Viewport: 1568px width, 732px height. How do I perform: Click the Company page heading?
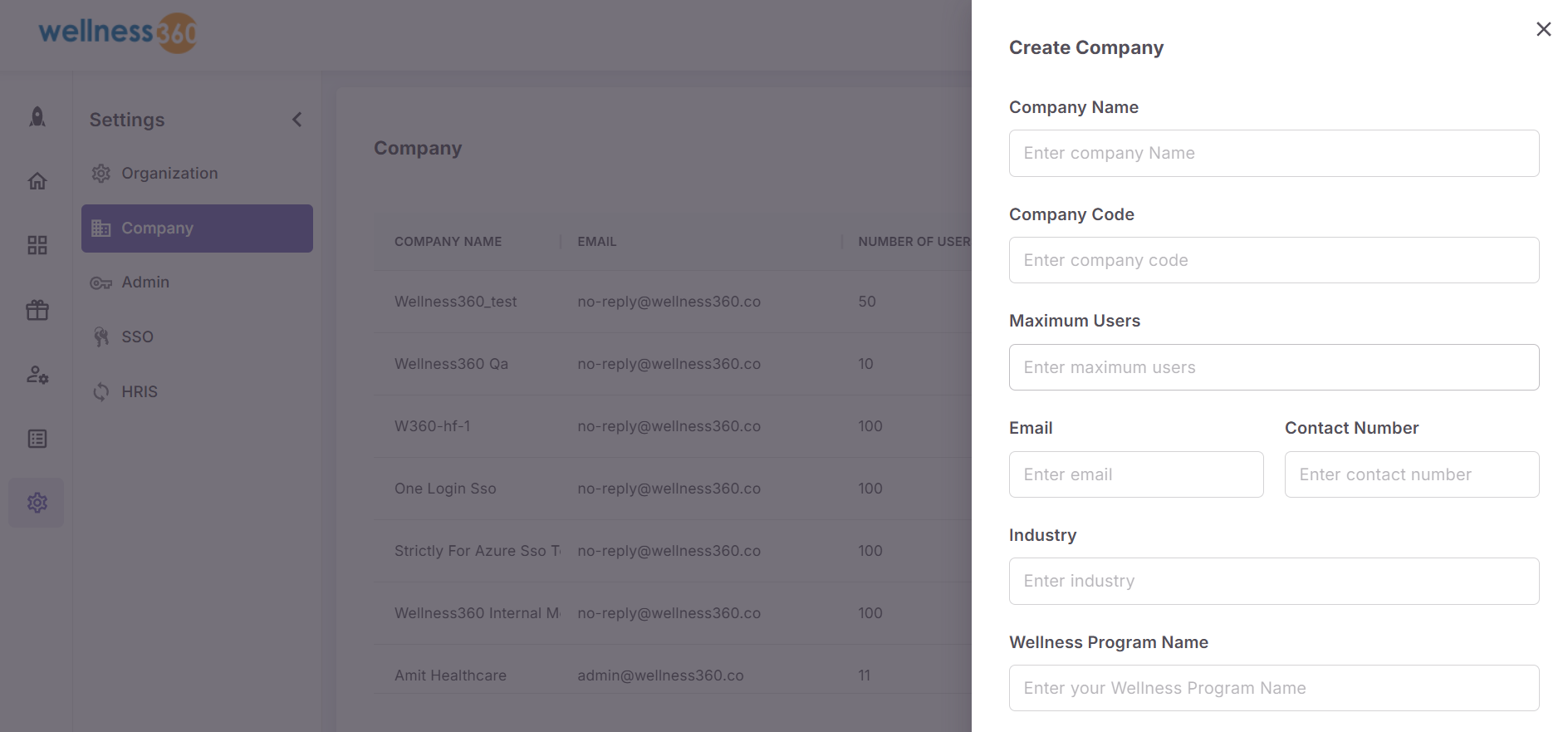(x=418, y=148)
